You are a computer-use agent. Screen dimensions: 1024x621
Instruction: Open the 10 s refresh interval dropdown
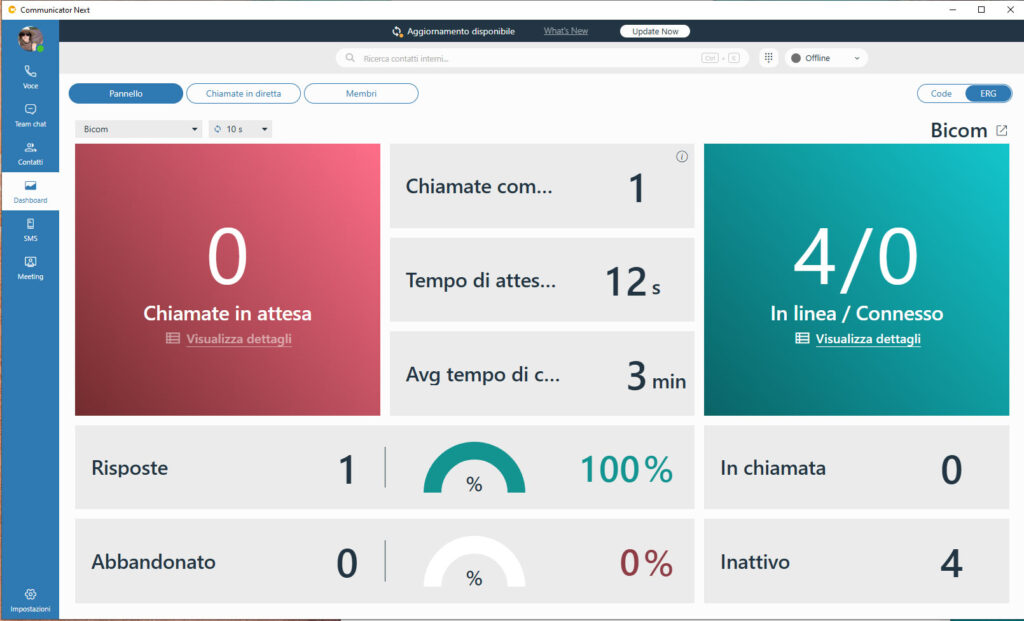(x=240, y=129)
